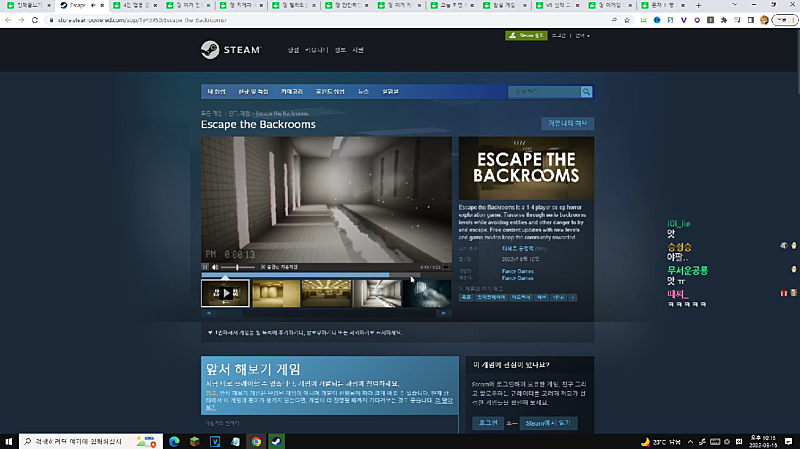The width and height of the screenshot is (800, 449).
Task: Focus the store search input field
Action: [x=544, y=92]
